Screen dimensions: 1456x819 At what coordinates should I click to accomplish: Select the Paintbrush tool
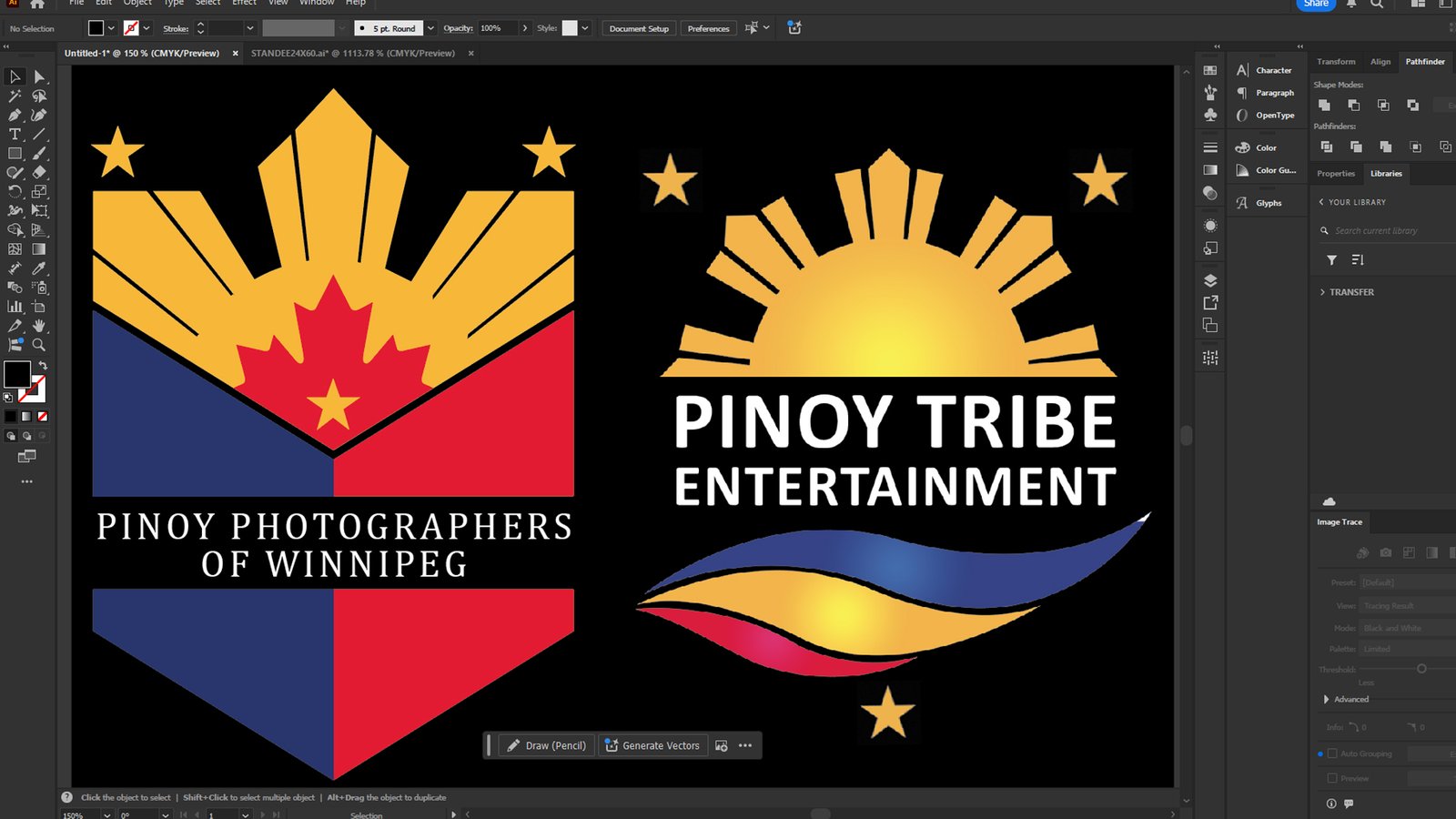[39, 153]
